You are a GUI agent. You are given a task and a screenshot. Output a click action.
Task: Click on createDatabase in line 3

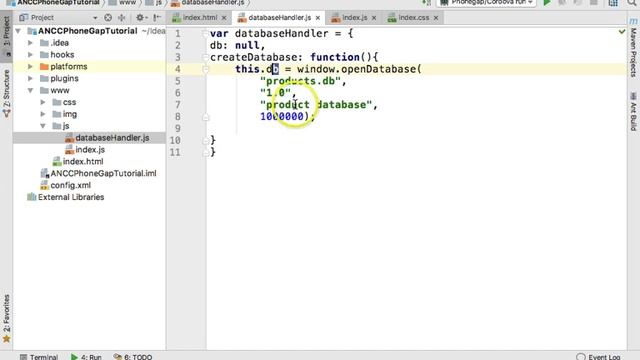(253, 57)
